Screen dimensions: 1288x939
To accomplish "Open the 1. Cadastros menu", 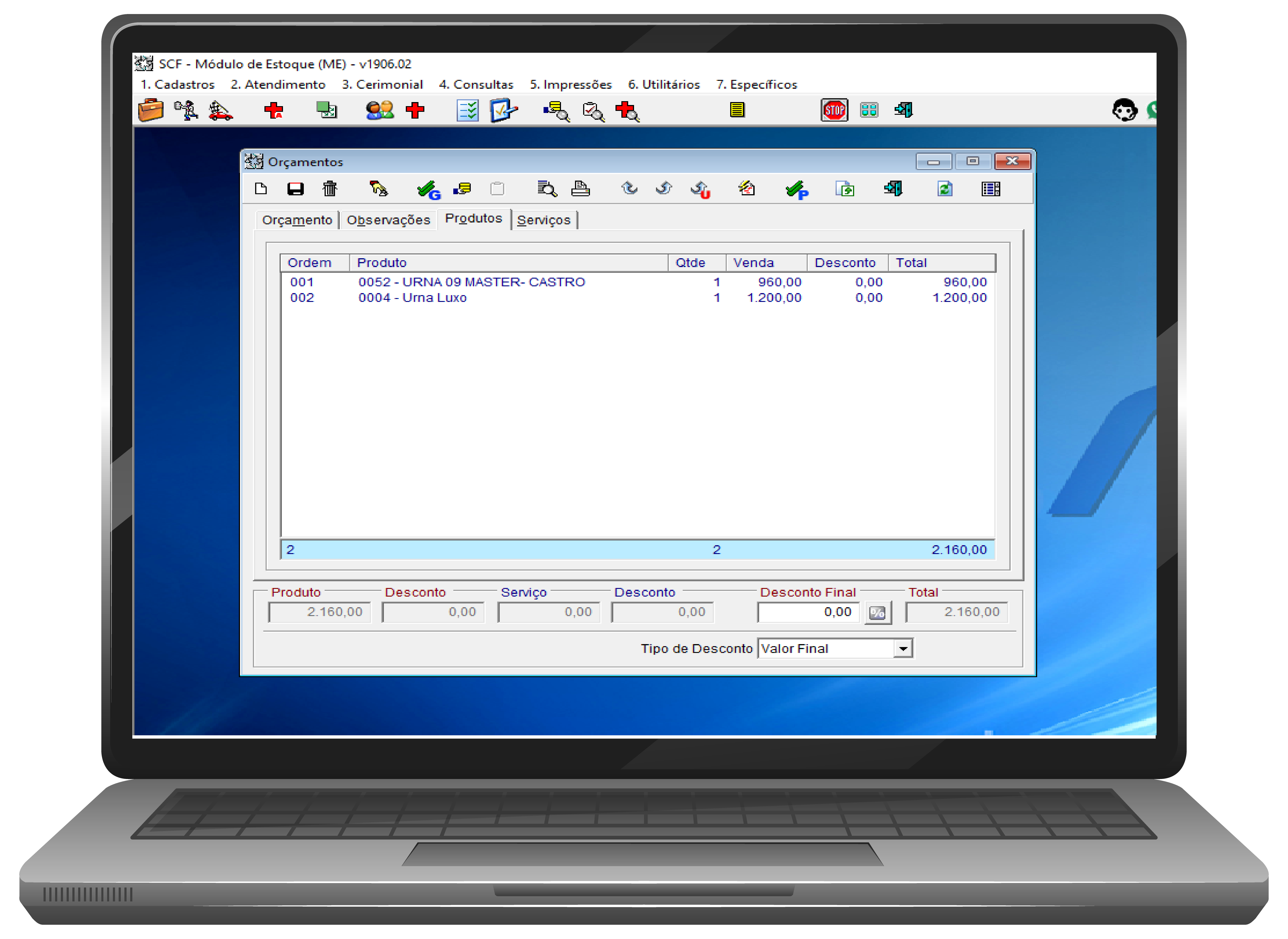I will [177, 84].
